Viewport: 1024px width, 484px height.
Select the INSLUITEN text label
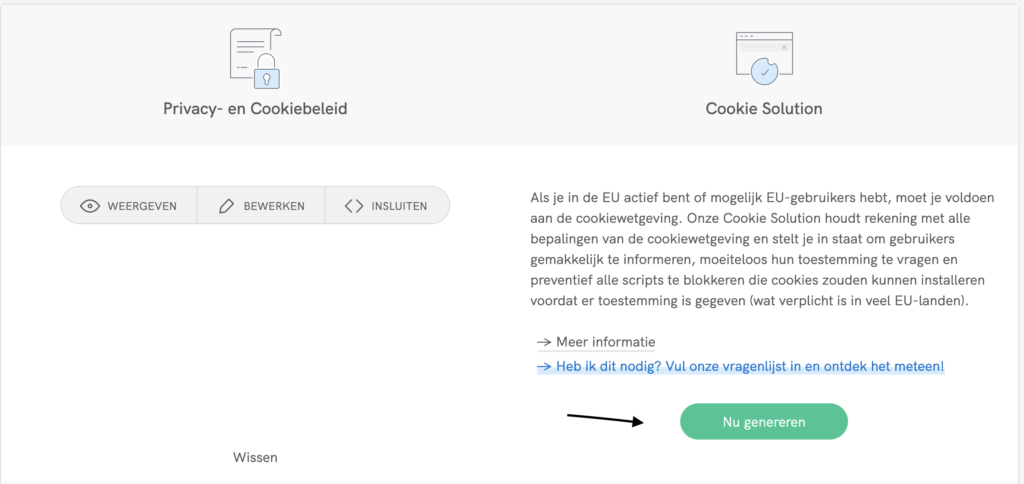point(398,207)
